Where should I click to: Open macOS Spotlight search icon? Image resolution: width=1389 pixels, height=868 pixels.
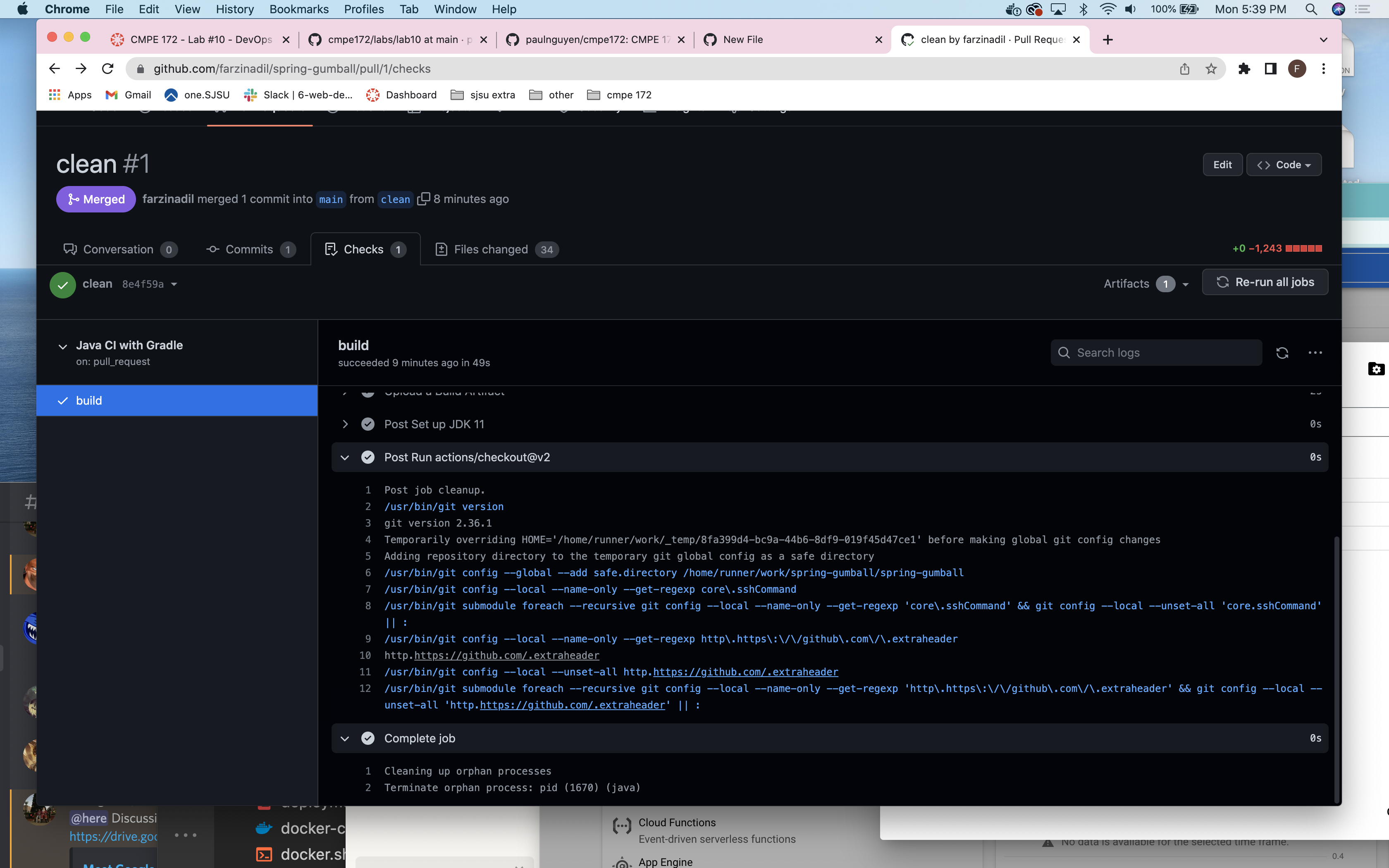click(x=1310, y=9)
